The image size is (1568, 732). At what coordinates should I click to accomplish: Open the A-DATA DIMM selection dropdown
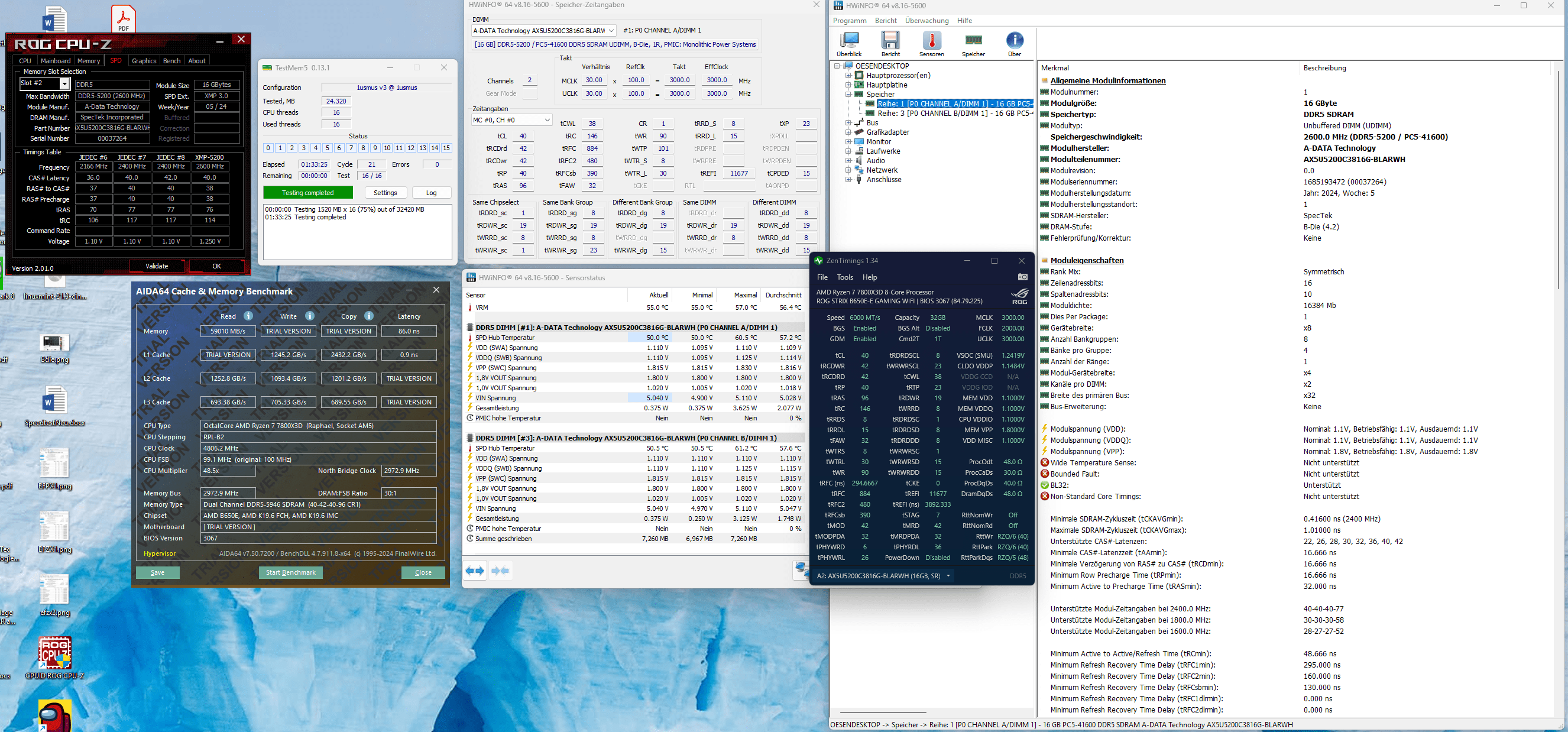[611, 30]
